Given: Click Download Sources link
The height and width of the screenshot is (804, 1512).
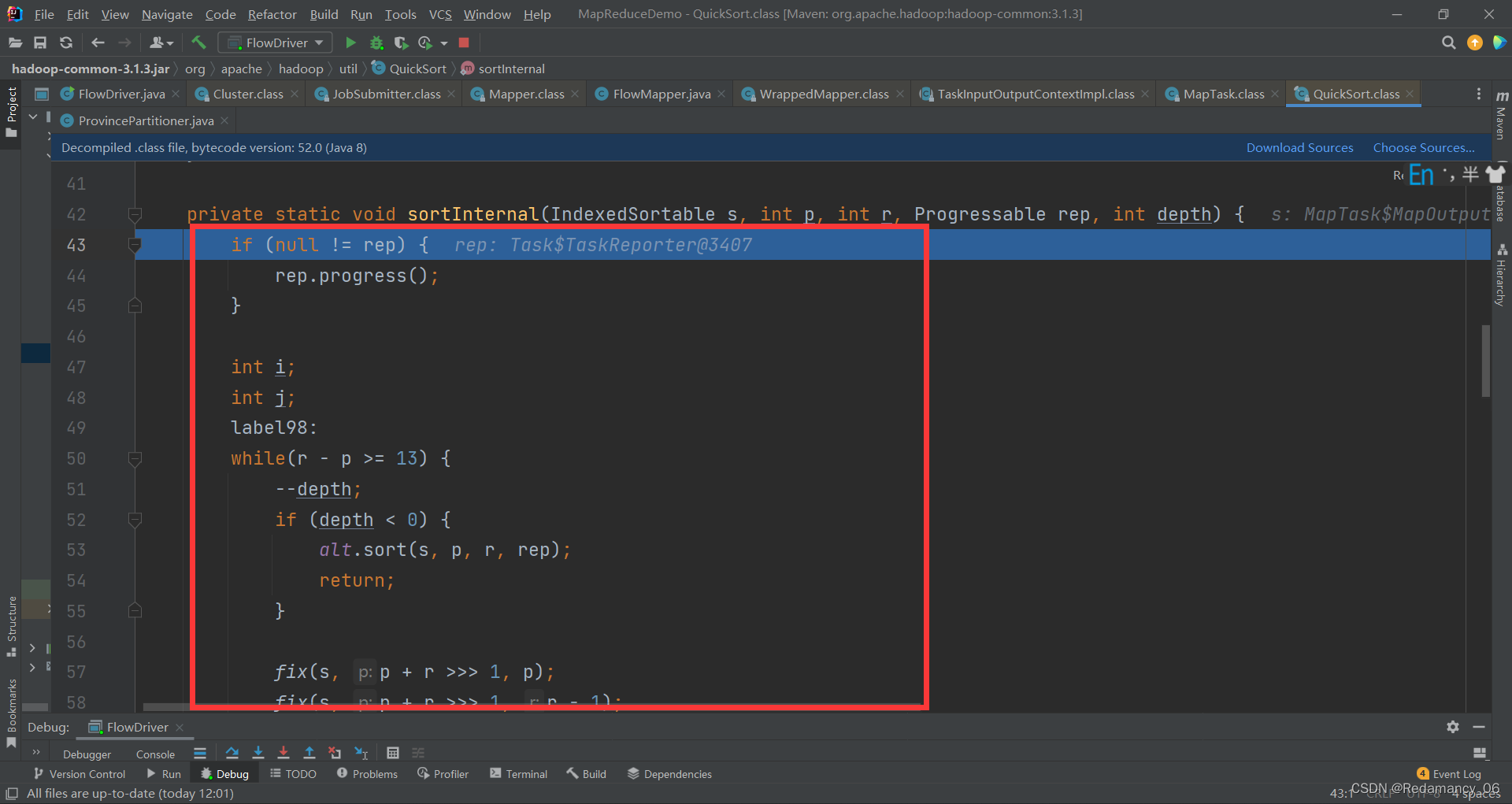Looking at the screenshot, I should 1299,147.
